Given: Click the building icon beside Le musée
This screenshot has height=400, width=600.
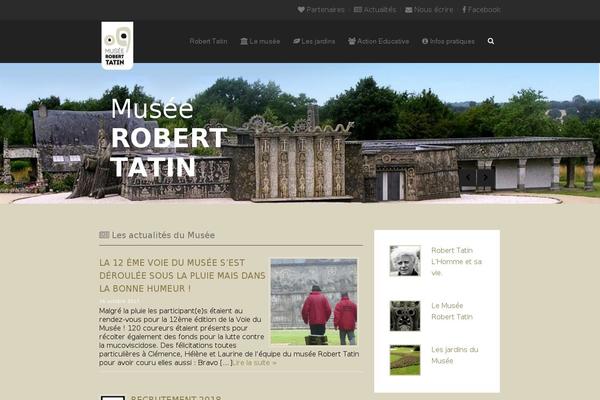Looking at the screenshot, I should point(244,41).
